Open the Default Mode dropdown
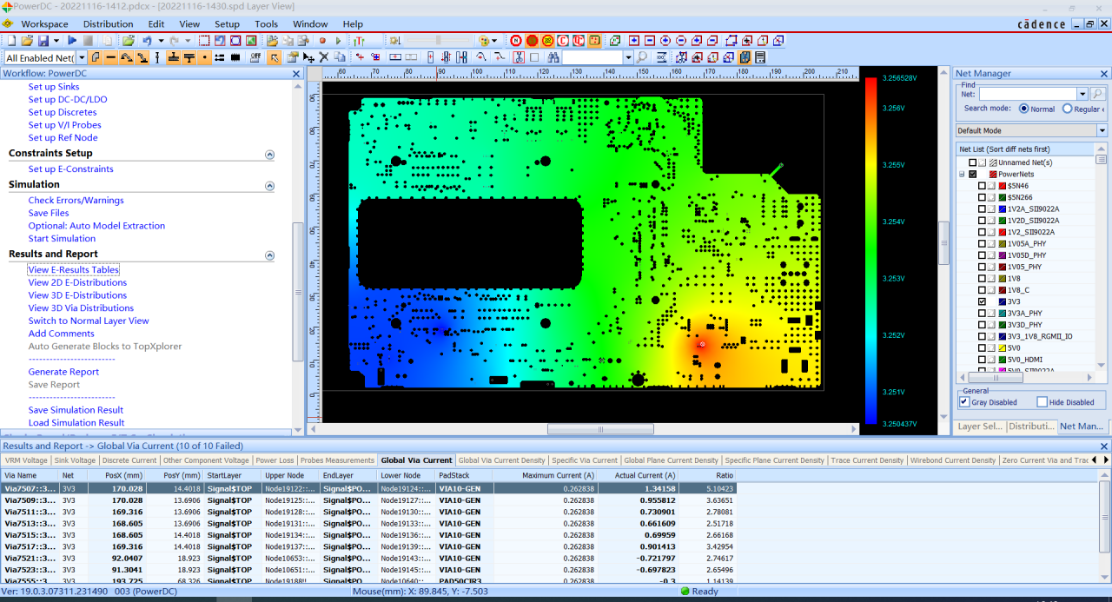The width and height of the screenshot is (1112, 602). coord(1101,130)
